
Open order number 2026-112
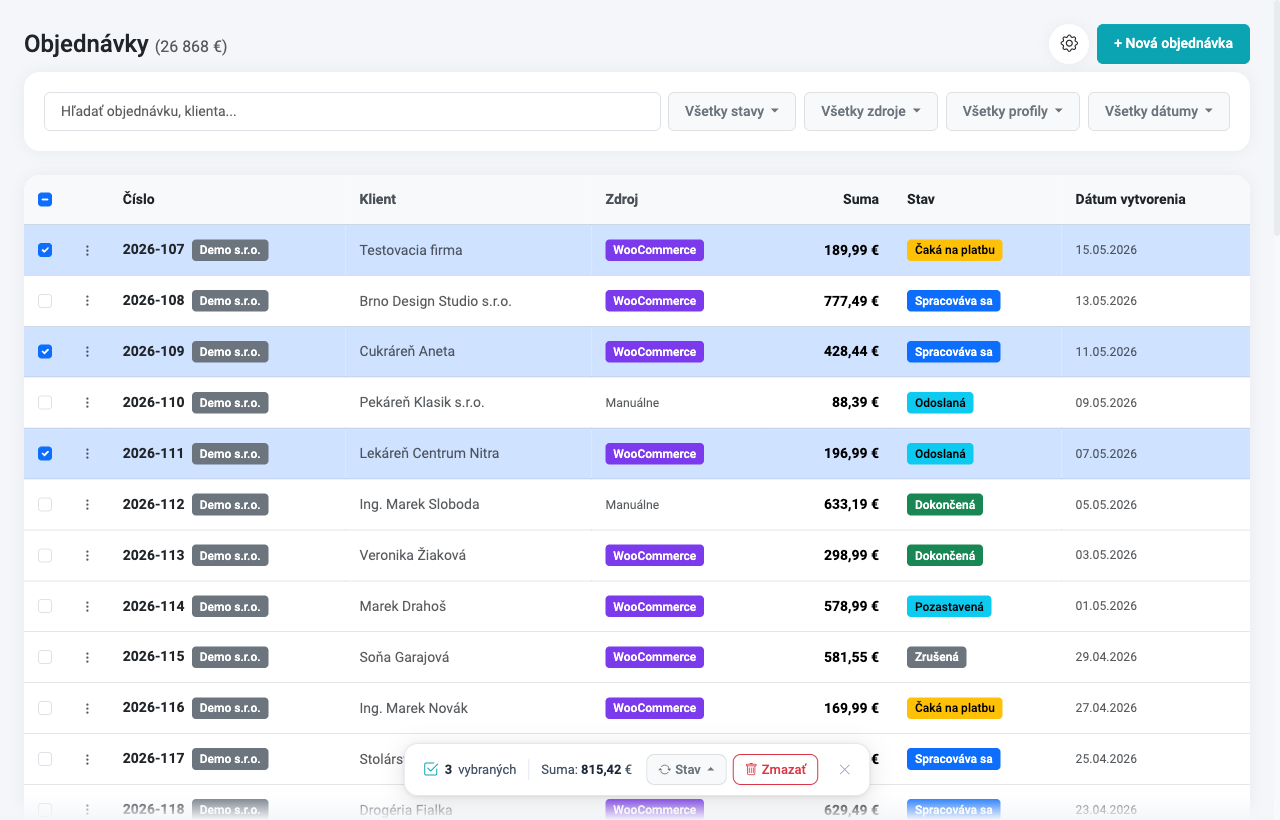(x=153, y=504)
